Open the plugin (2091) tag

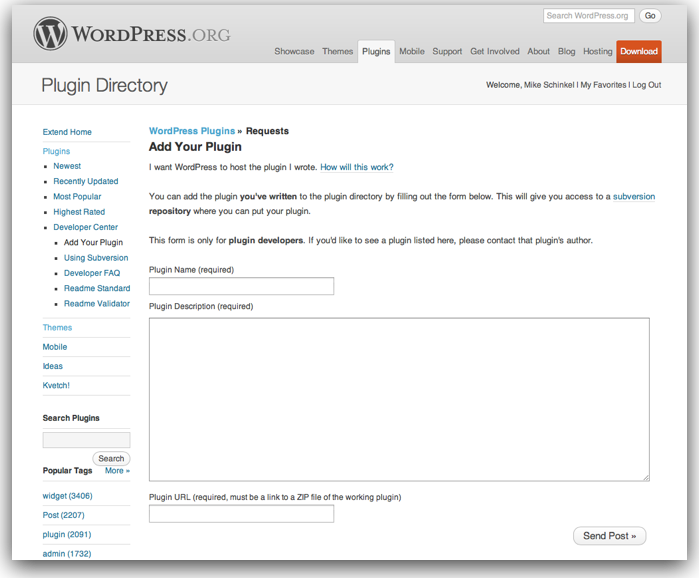[66, 534]
